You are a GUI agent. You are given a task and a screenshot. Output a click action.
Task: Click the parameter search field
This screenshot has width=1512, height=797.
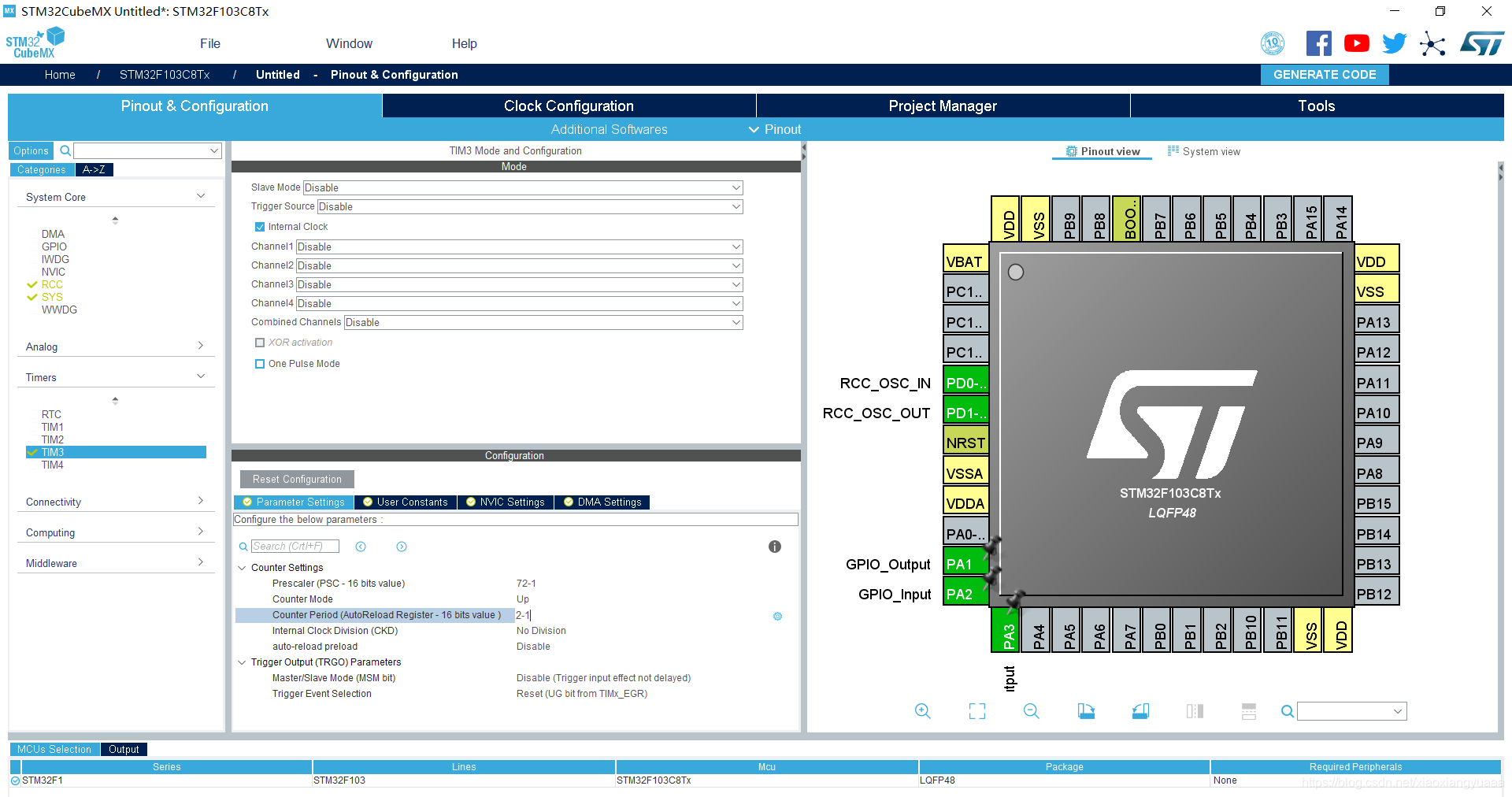point(295,547)
